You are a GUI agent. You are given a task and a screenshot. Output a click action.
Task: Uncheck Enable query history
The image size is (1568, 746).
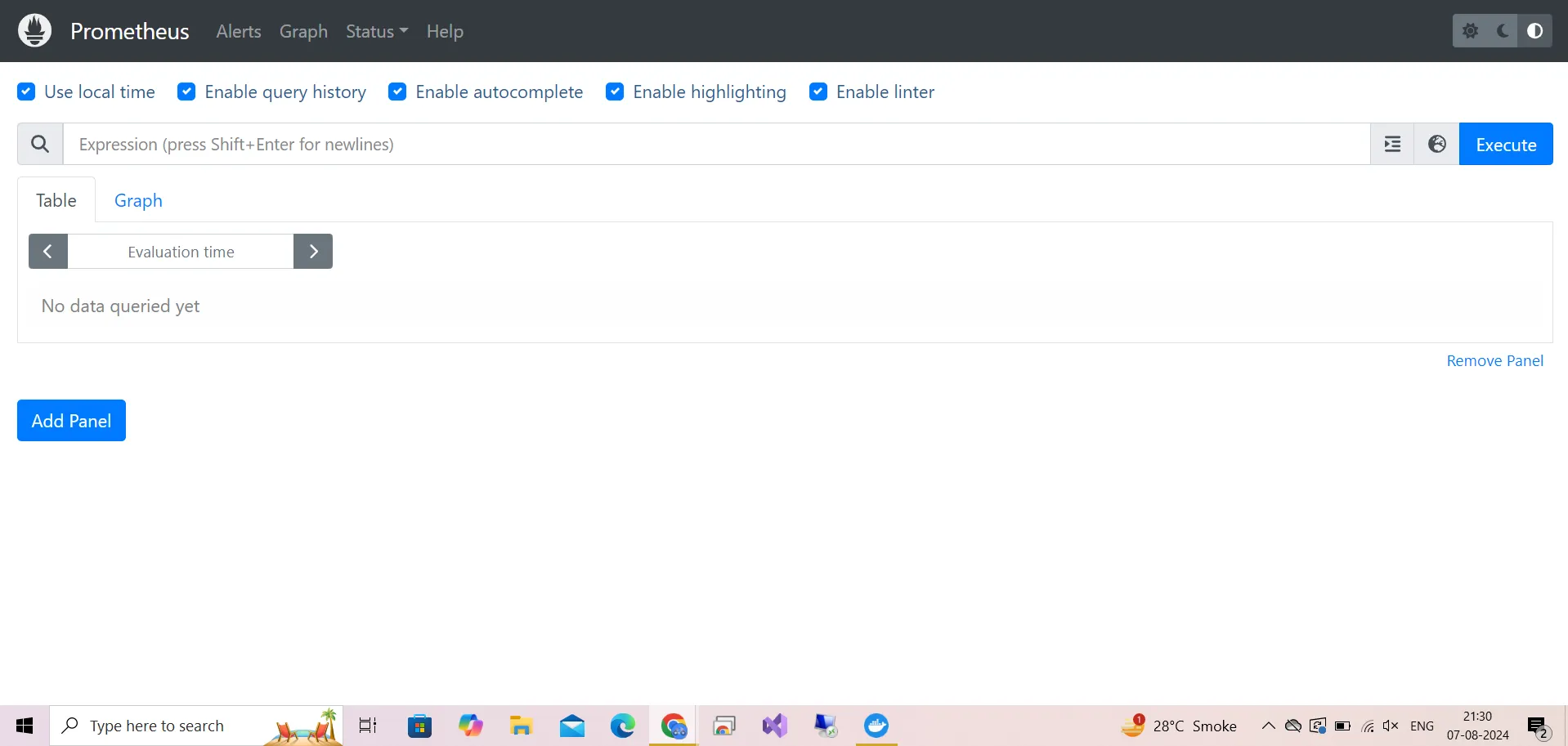[x=186, y=92]
